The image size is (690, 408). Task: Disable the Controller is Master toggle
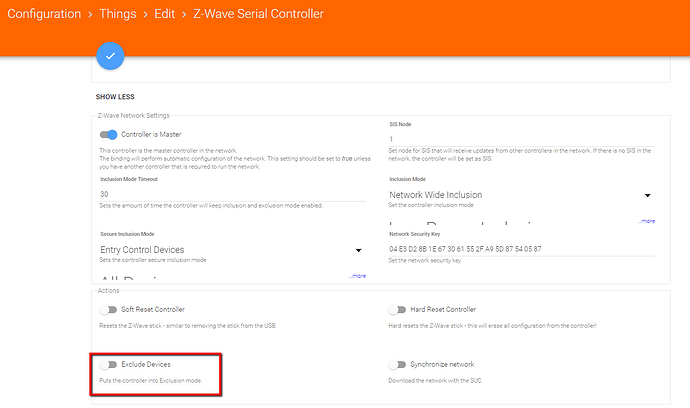coord(108,134)
